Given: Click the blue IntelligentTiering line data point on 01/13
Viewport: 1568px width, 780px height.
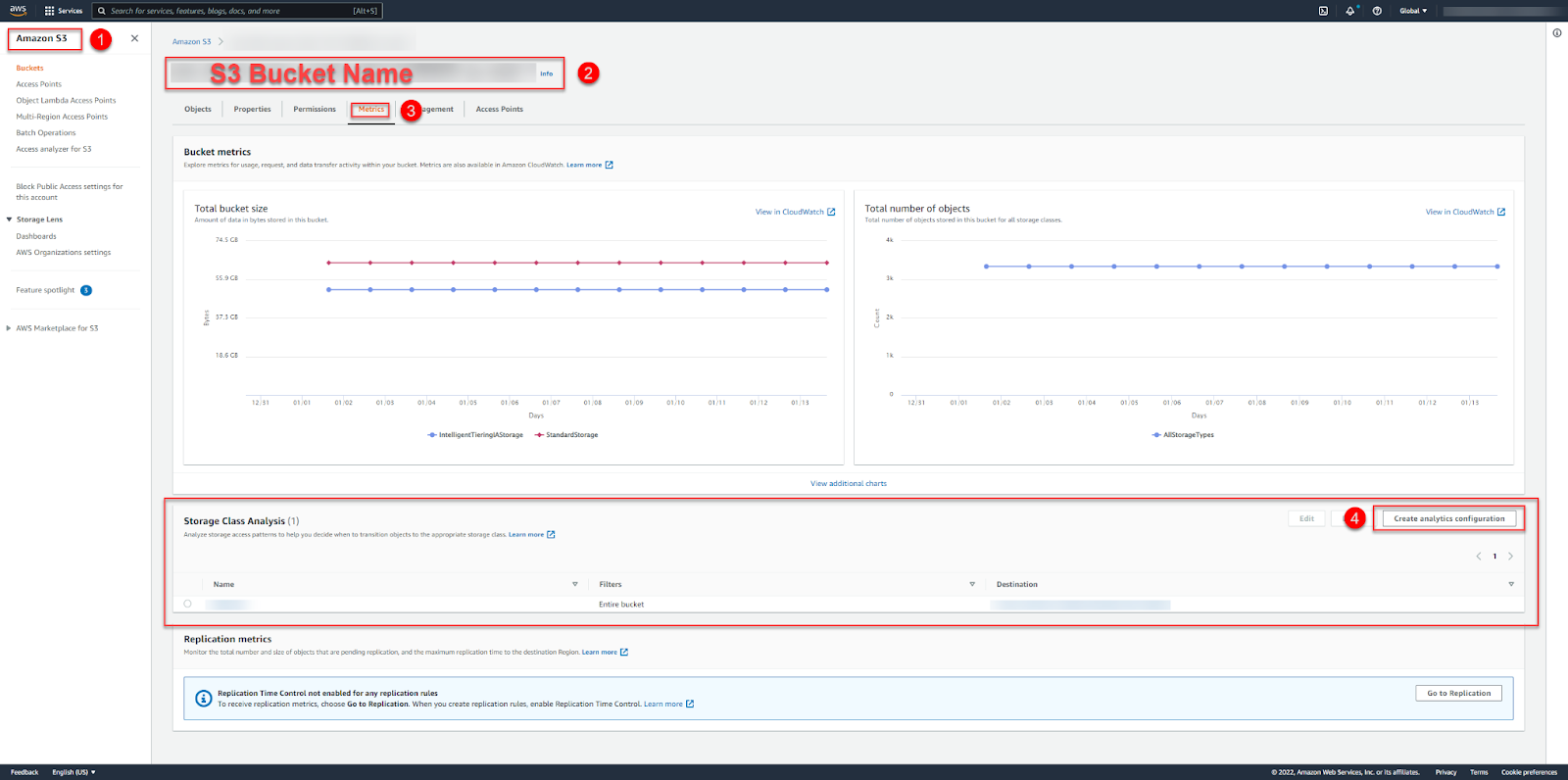Looking at the screenshot, I should coord(827,290).
